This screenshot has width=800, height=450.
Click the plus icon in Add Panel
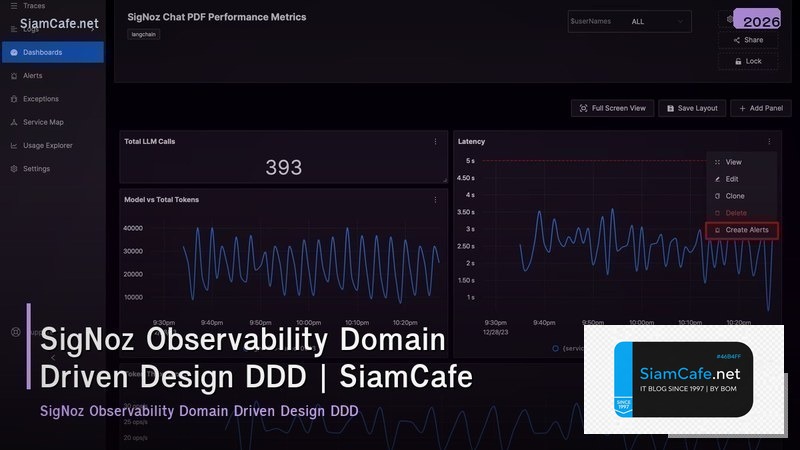[x=742, y=108]
